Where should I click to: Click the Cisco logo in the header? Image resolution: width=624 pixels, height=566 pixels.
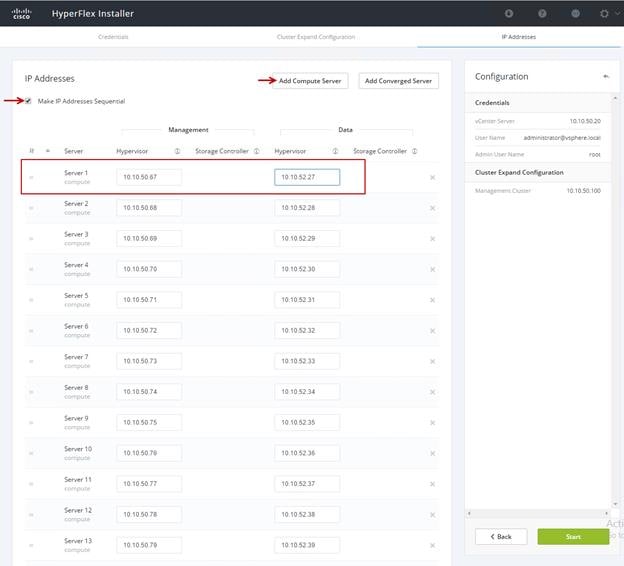click(x=21, y=13)
